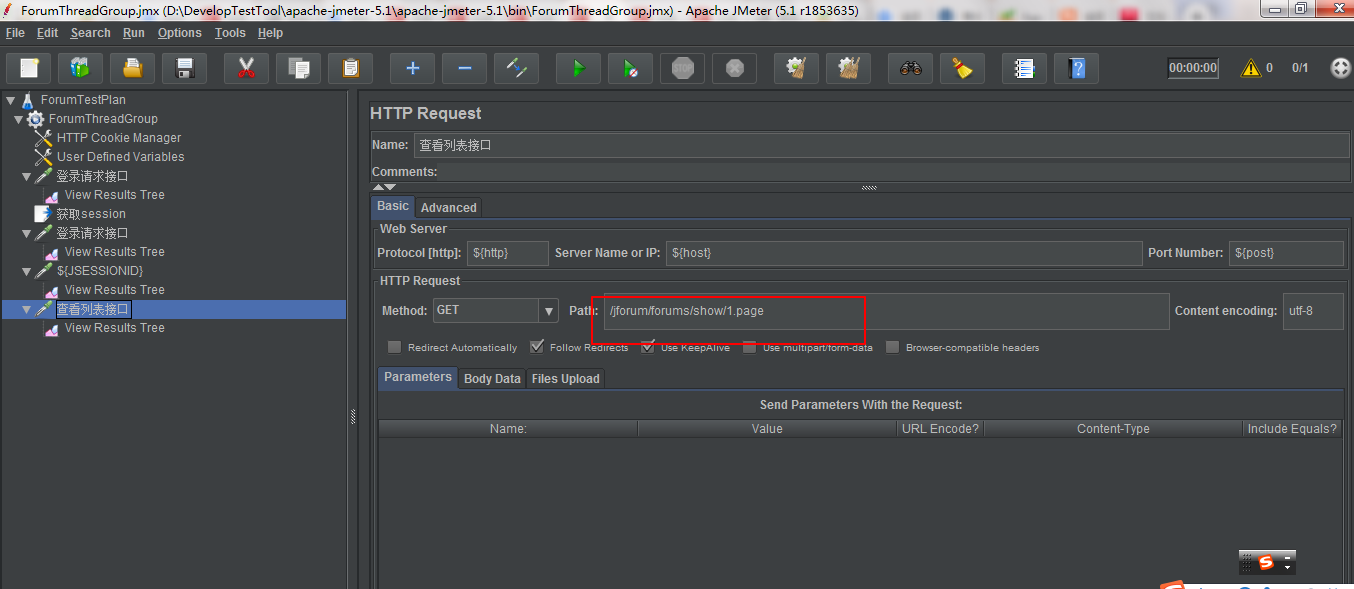Open Help via question mark icon
The image size is (1354, 589).
[x=1076, y=68]
